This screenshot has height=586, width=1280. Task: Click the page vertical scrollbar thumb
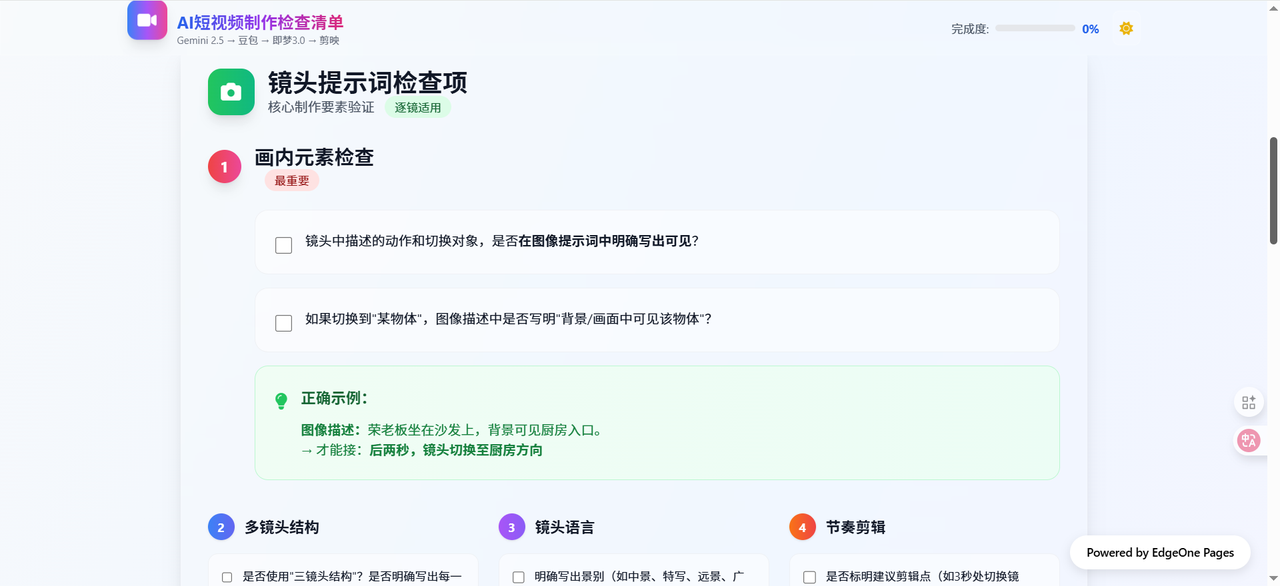click(1273, 190)
